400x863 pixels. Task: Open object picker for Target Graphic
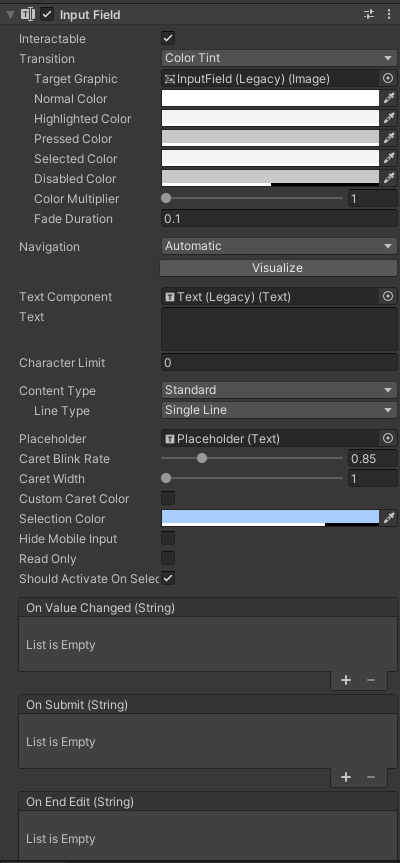pyautogui.click(x=388, y=79)
